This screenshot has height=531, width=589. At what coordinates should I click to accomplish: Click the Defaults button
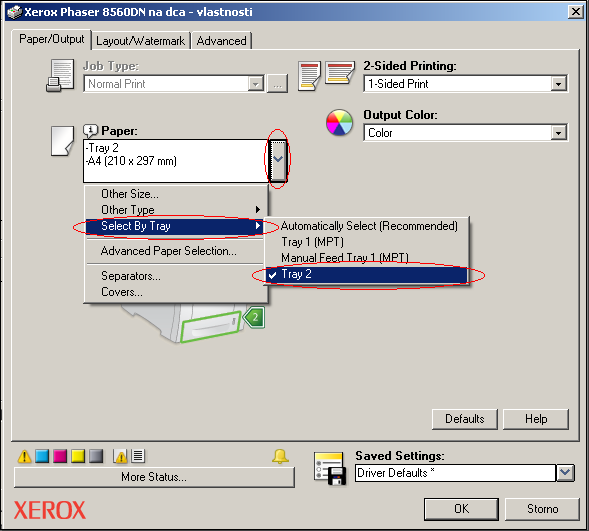(x=465, y=419)
